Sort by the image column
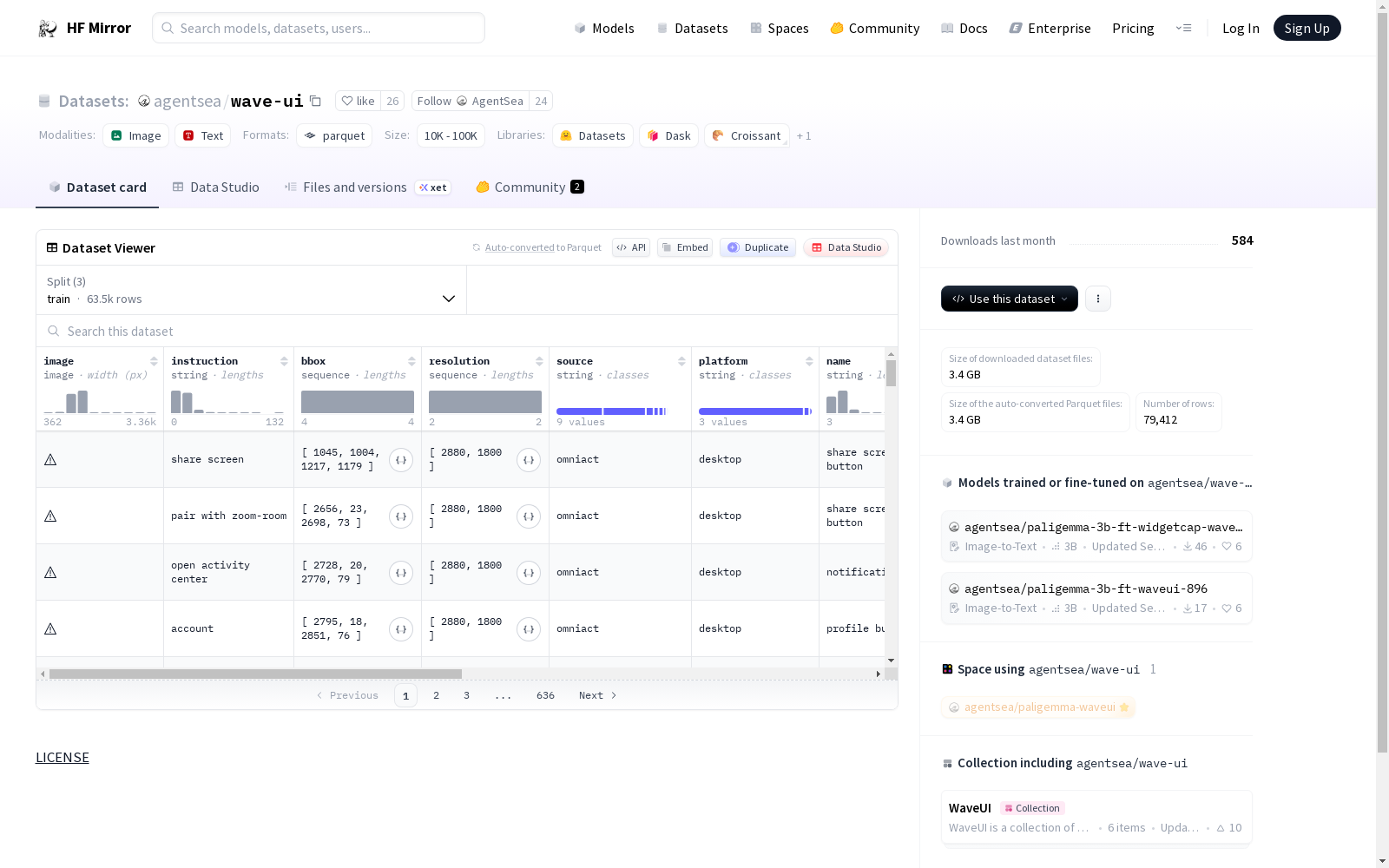1389x868 pixels. tap(154, 361)
